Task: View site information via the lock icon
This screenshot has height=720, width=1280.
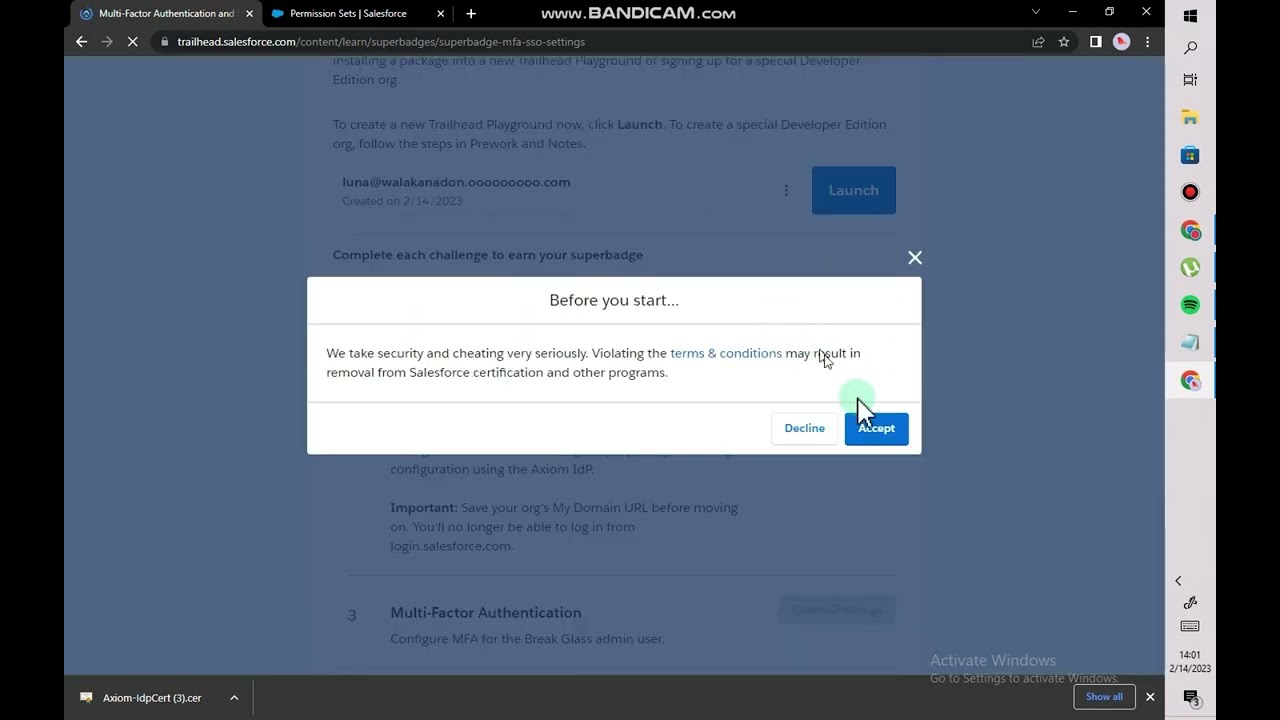Action: tap(165, 42)
